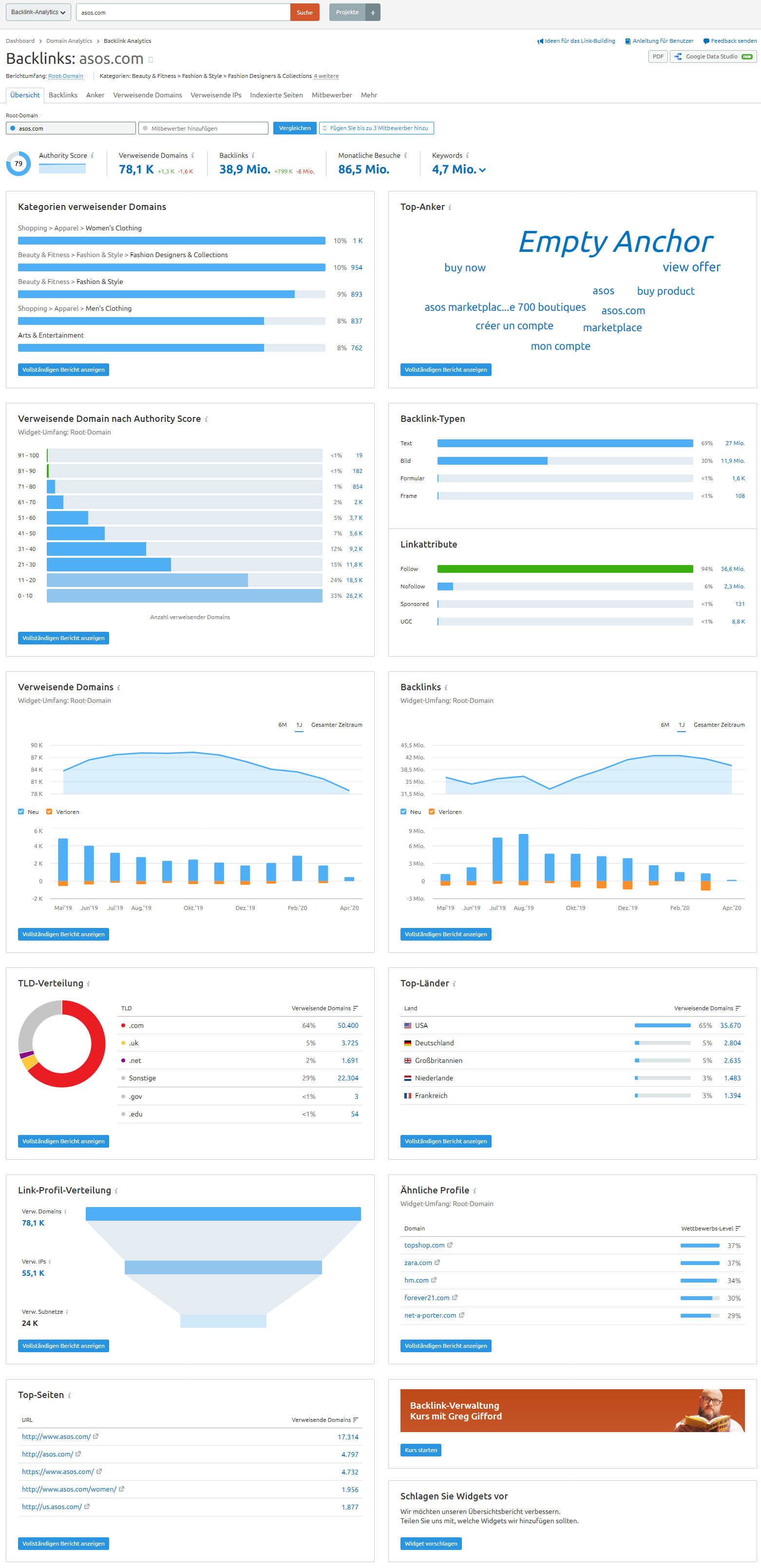The image size is (761, 1568).
Task: Sort Ähnliche Profile by Wettbewerbs-Level
Action: click(x=711, y=1229)
